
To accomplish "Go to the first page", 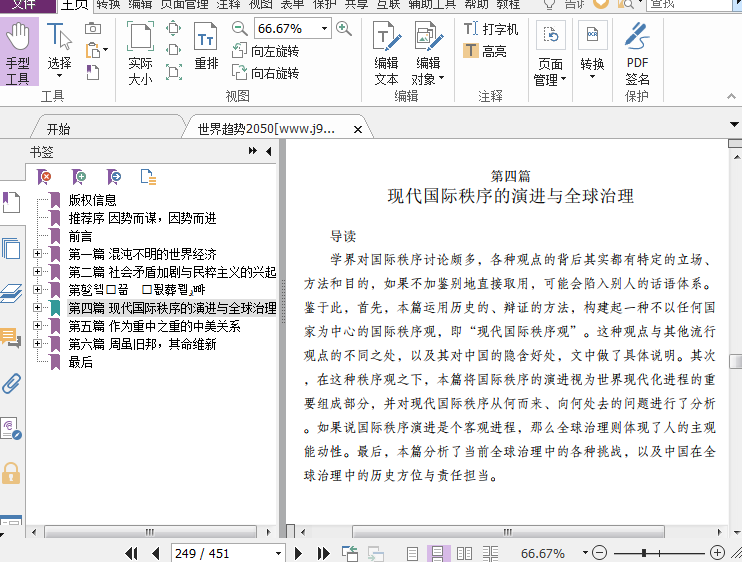I will [131, 553].
